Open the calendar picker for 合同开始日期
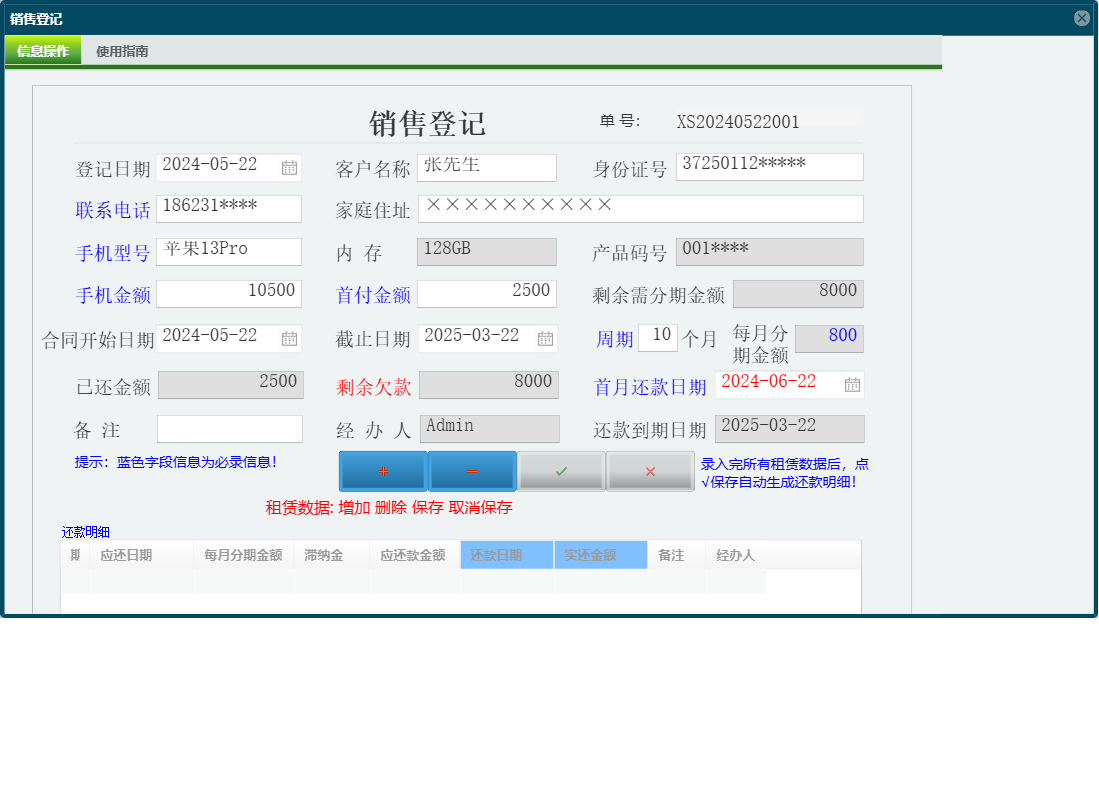The width and height of the screenshot is (1099, 787). 290,338
